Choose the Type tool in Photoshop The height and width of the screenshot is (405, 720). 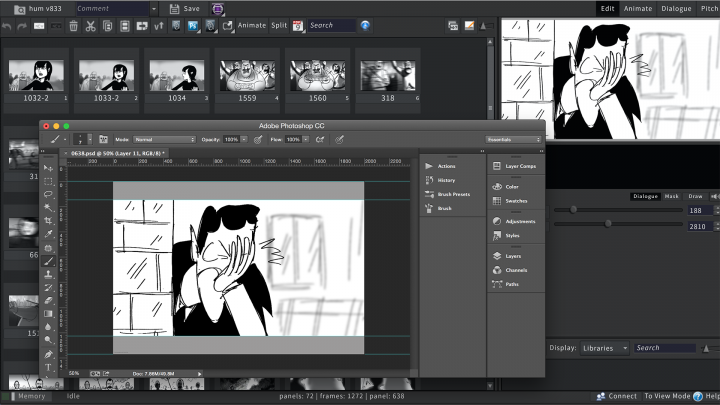coord(48,367)
